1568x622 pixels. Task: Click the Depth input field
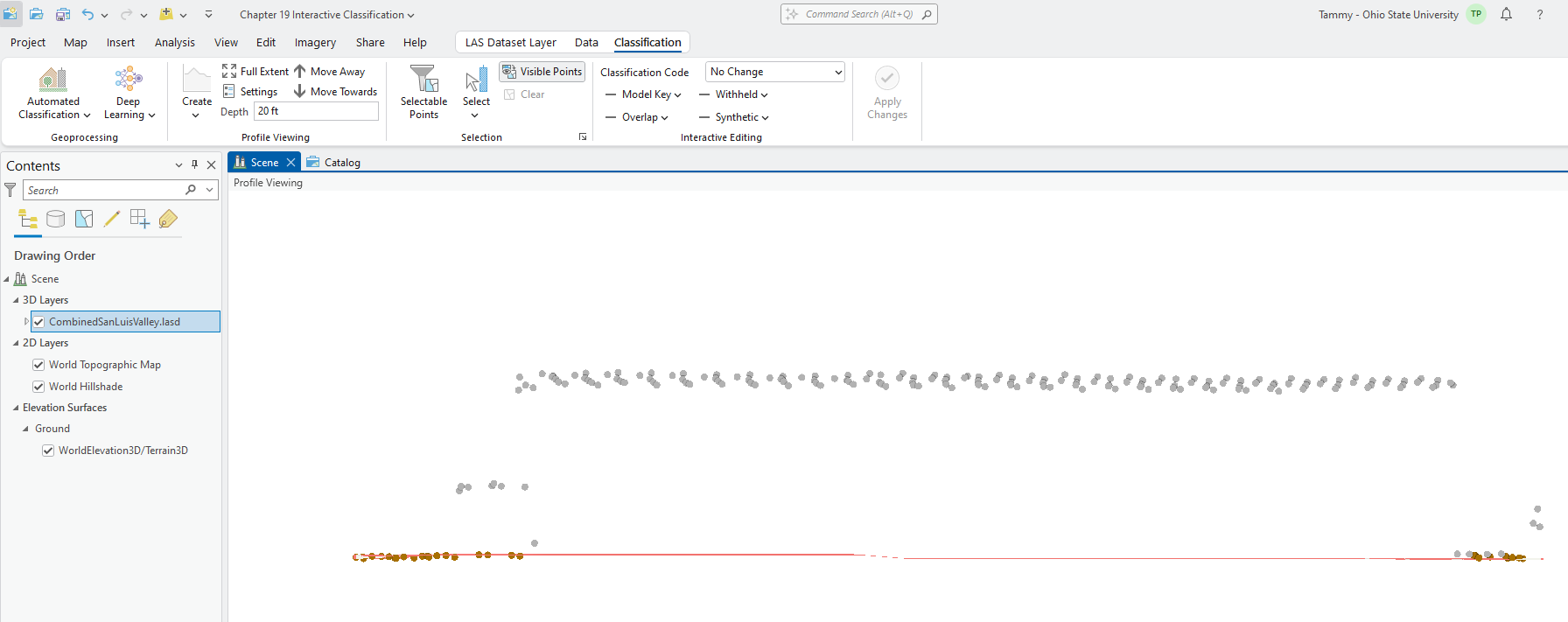[x=316, y=111]
